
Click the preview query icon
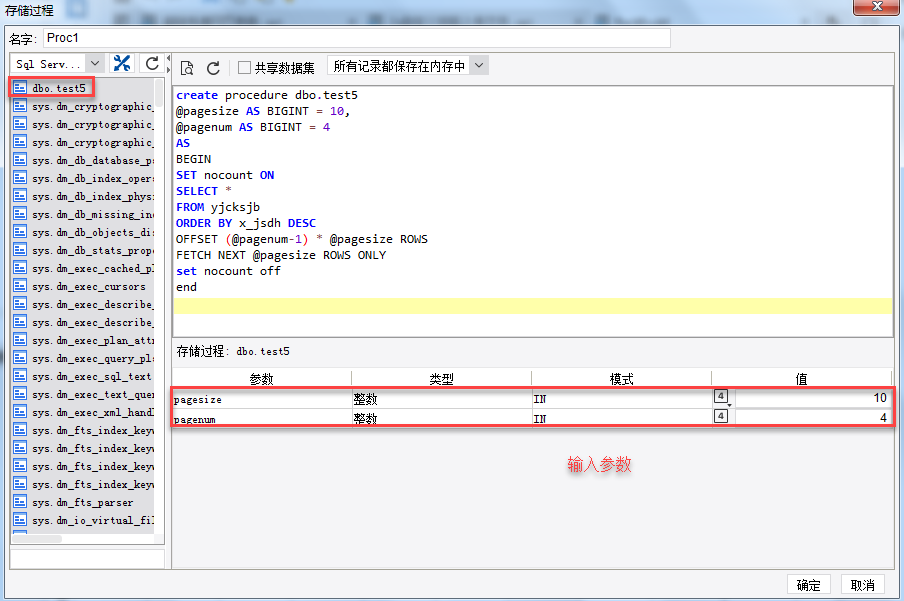coord(187,68)
